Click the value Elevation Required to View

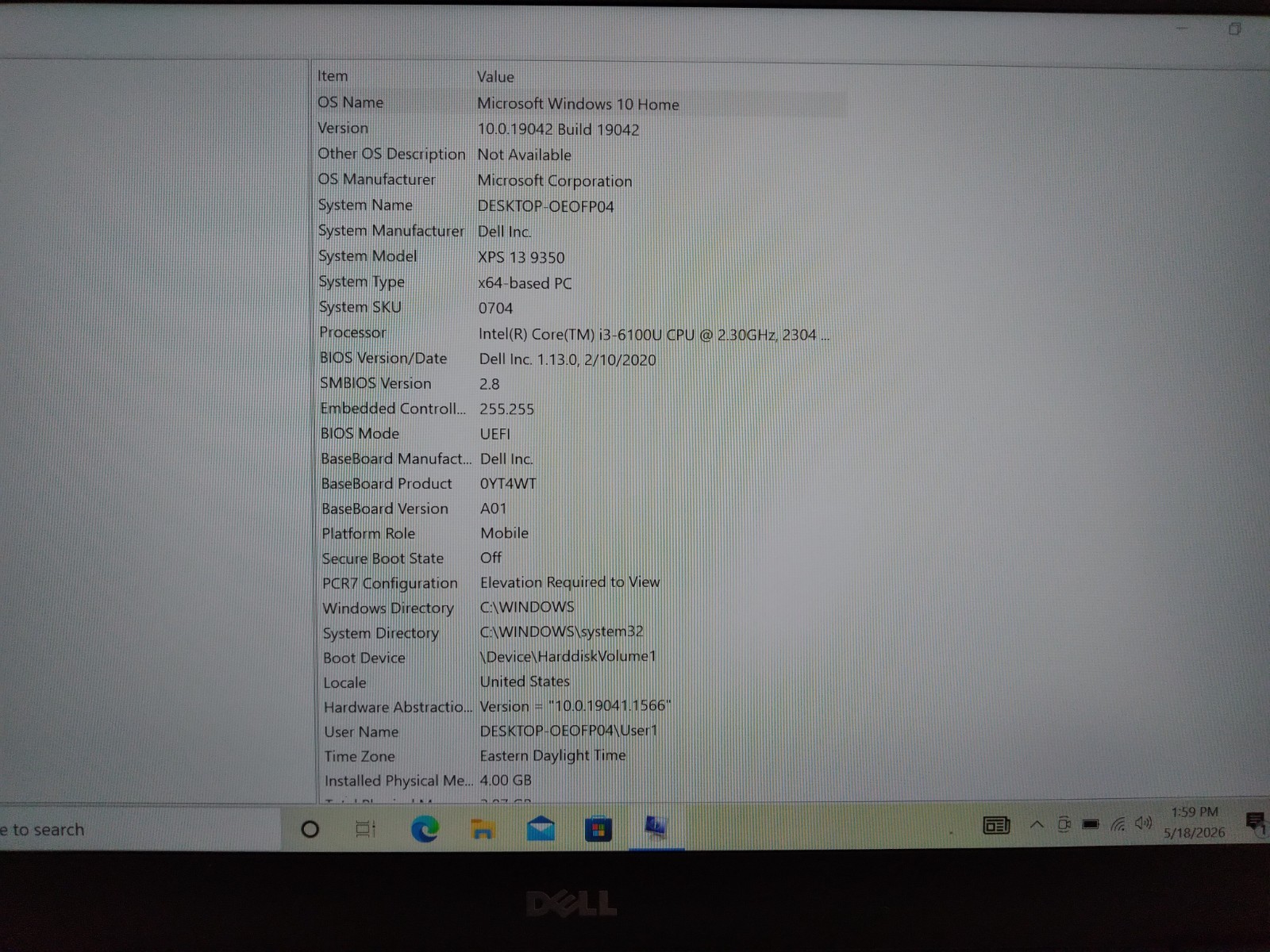point(570,582)
